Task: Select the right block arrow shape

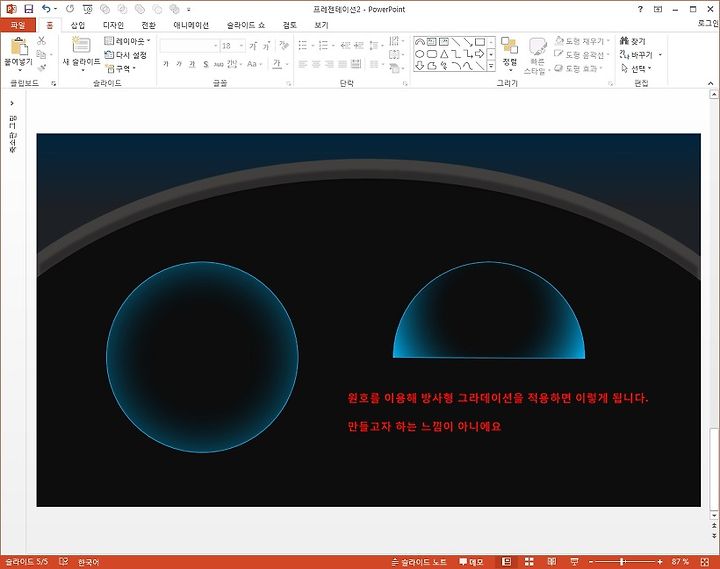Action: point(479,54)
